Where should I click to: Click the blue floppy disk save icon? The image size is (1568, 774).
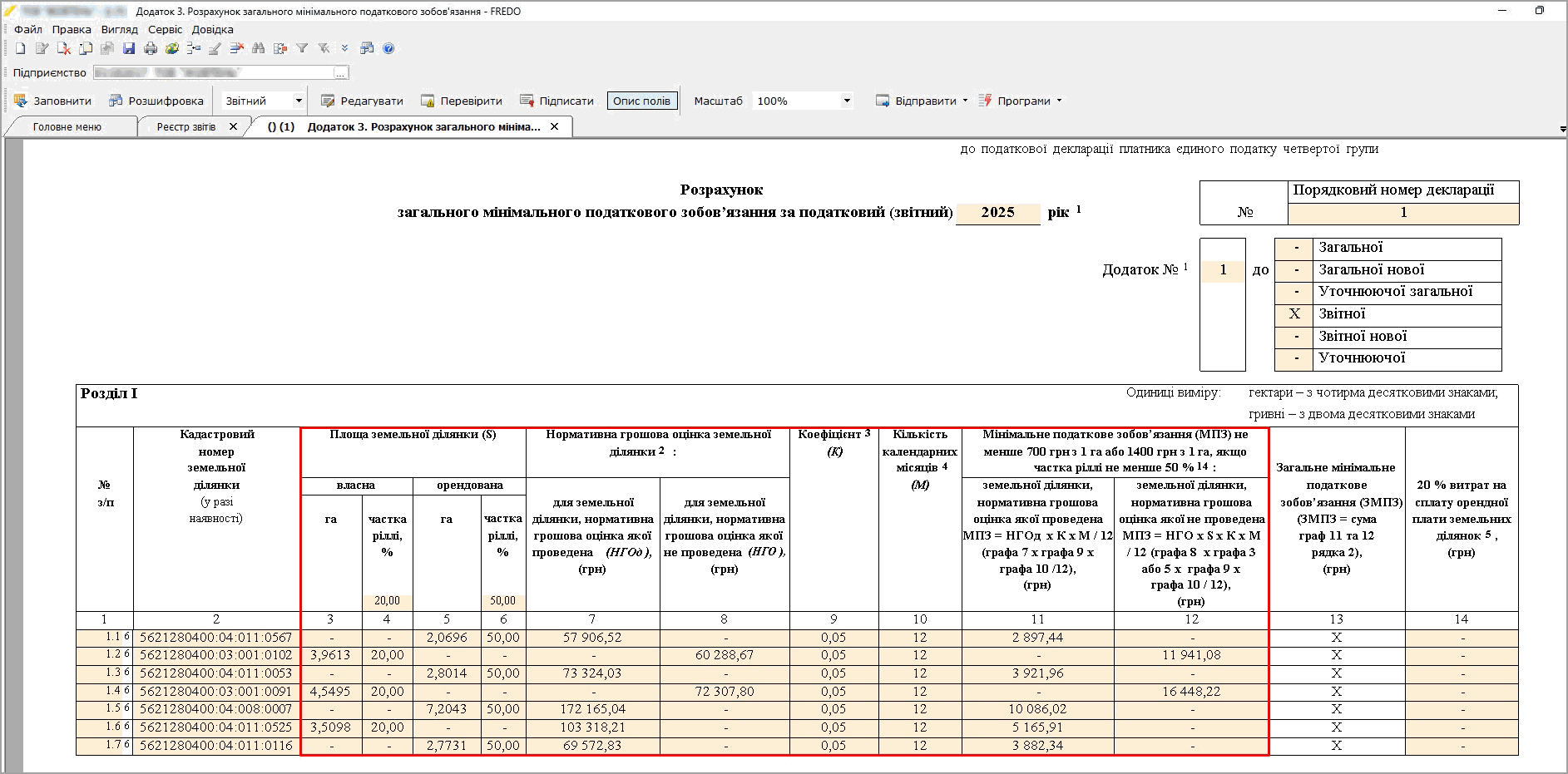(129, 49)
